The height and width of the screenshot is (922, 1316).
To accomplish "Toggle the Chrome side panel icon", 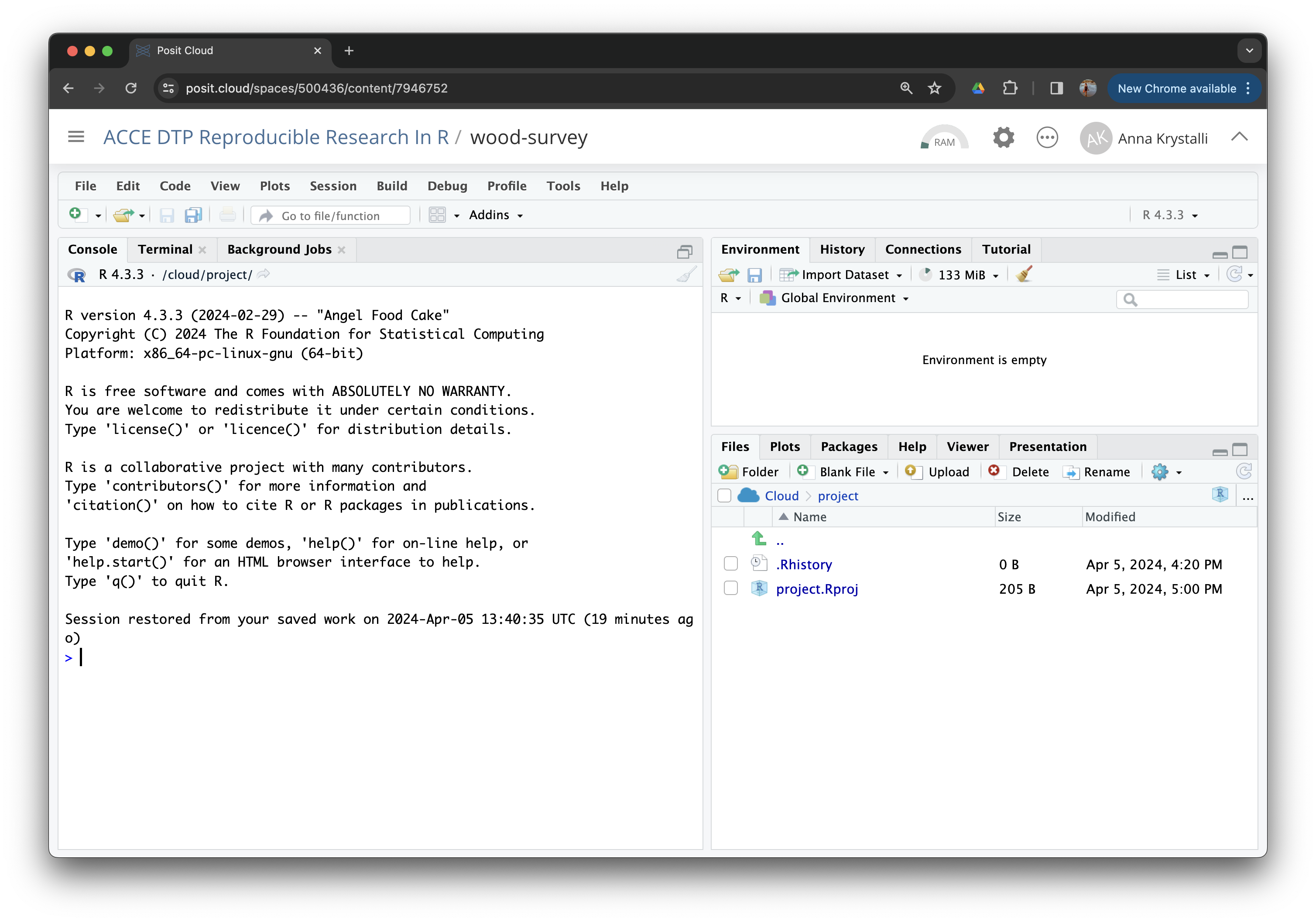I will point(1056,88).
